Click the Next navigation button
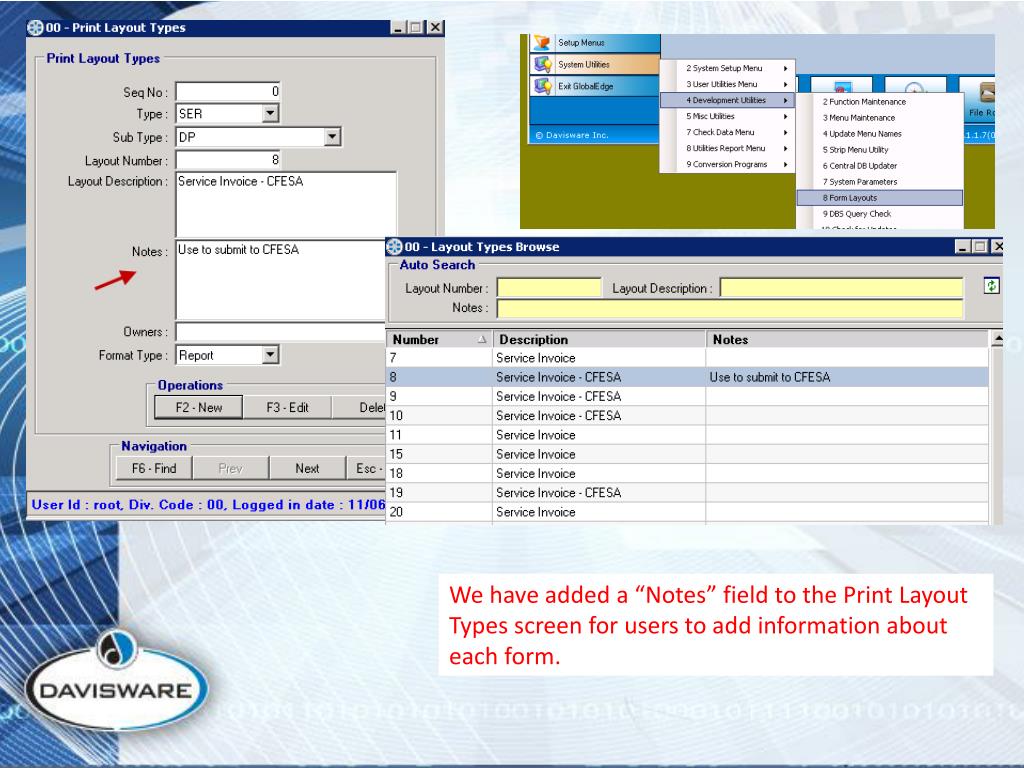 [x=307, y=468]
